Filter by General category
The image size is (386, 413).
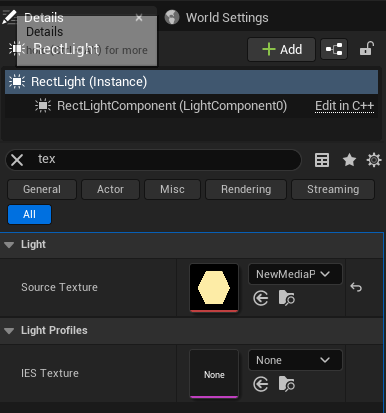click(x=42, y=189)
